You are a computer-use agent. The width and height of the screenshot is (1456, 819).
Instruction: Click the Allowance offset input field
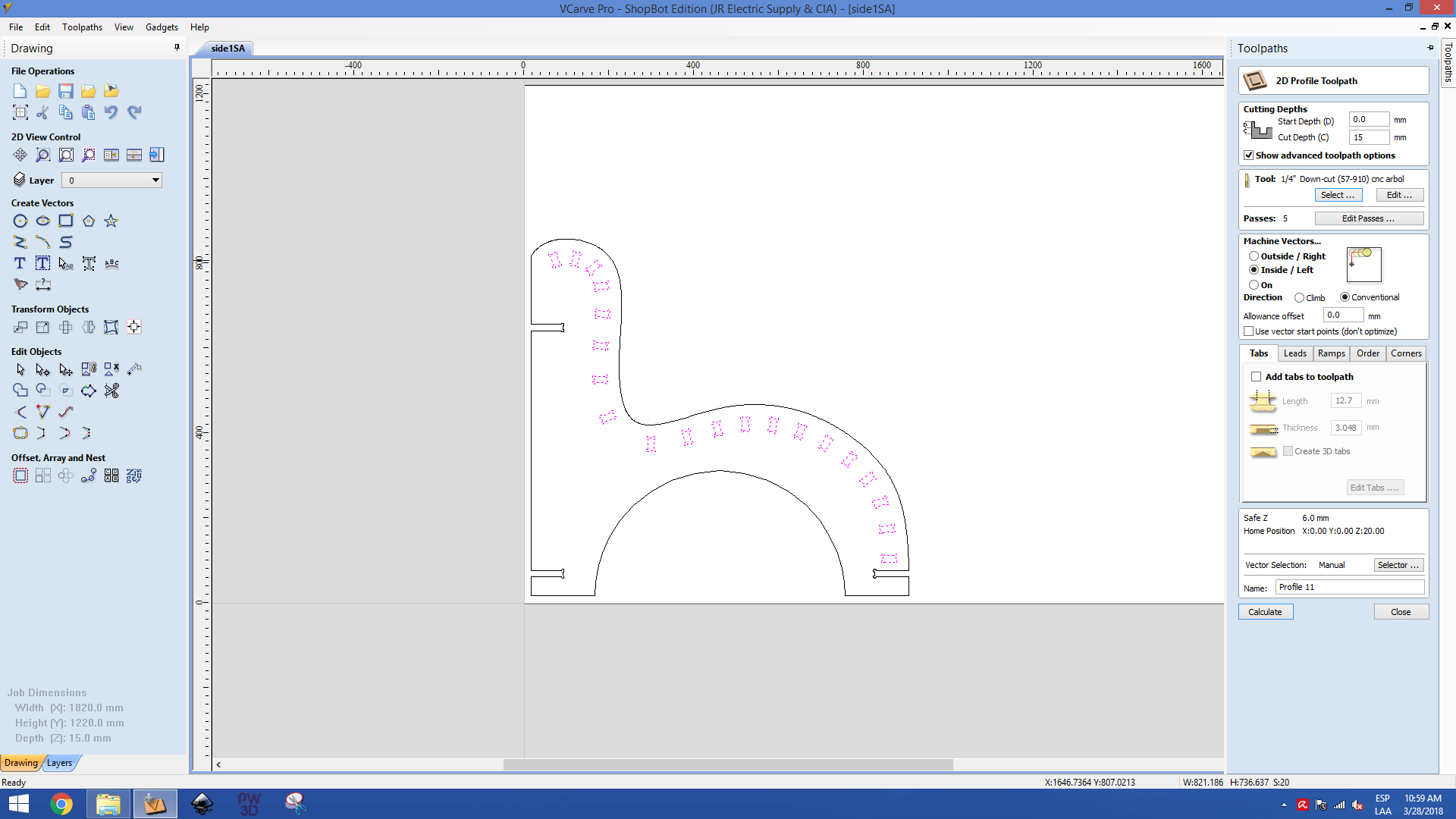pyautogui.click(x=1343, y=315)
